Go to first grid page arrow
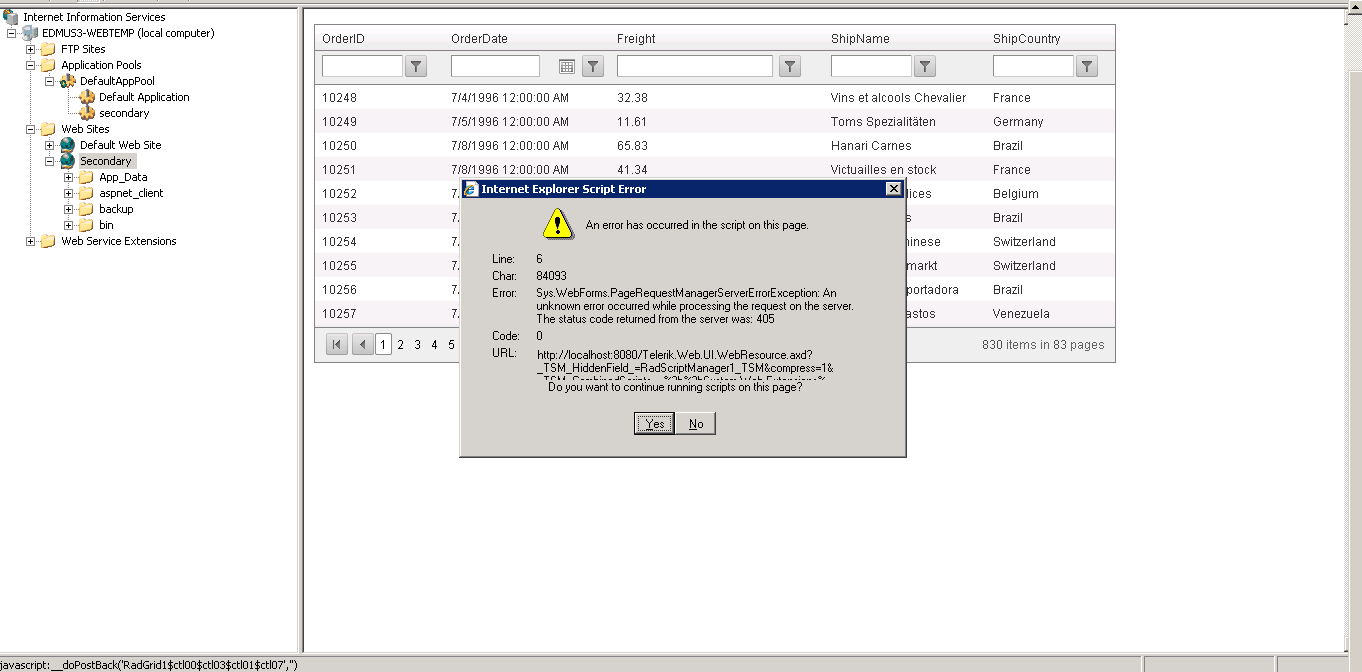 pyautogui.click(x=337, y=345)
